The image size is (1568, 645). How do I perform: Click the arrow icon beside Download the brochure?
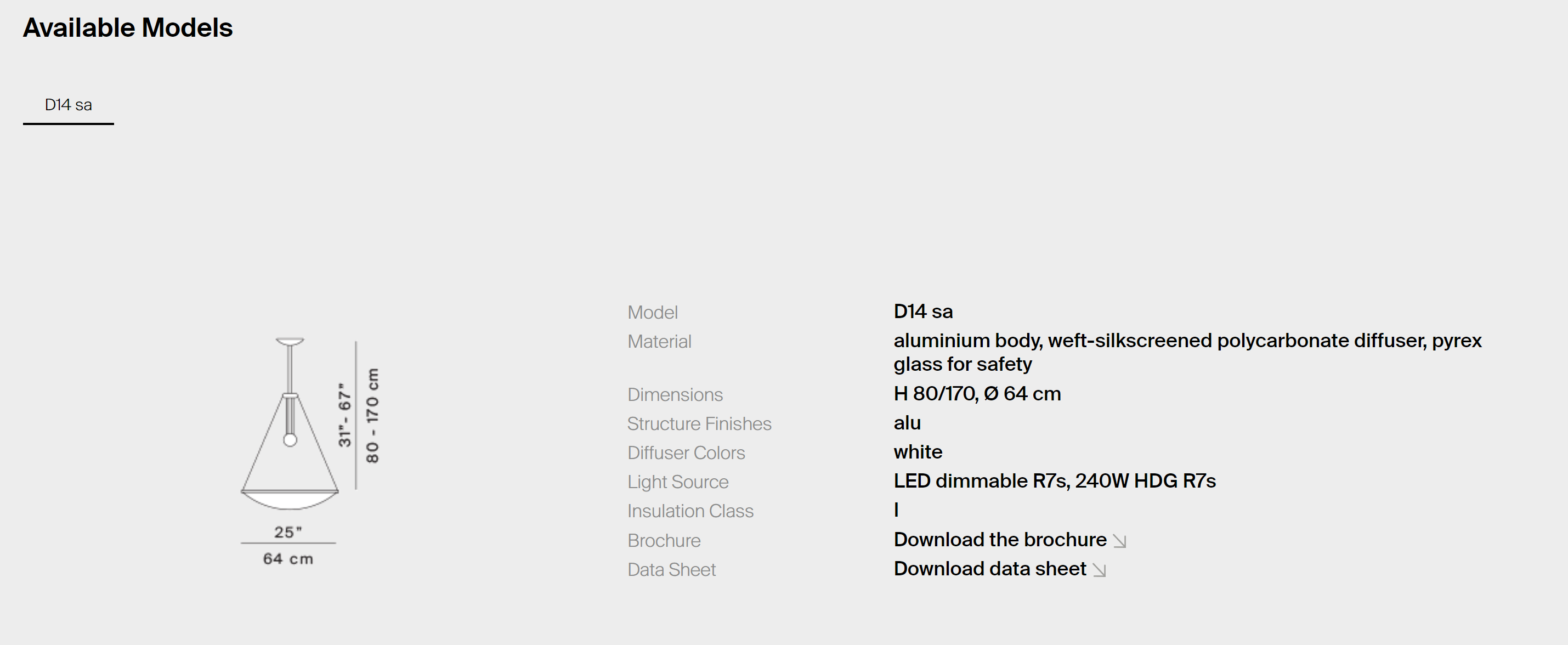[x=1119, y=541]
